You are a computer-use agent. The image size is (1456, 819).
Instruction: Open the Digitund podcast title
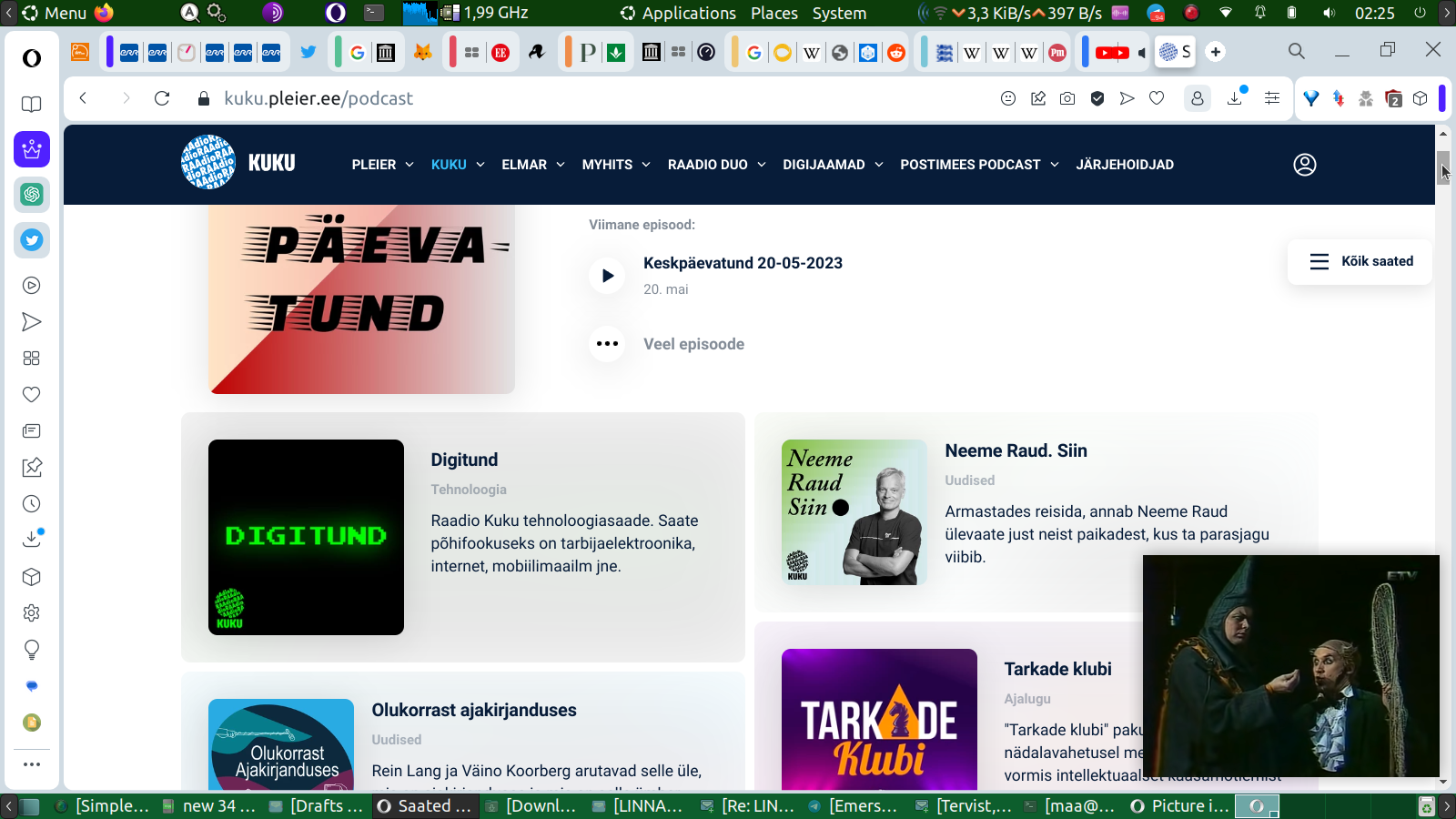coord(464,460)
